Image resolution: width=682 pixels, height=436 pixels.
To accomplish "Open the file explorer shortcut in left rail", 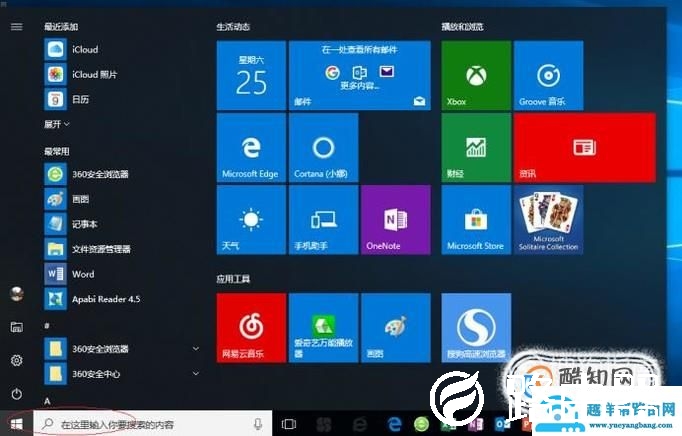I will pos(17,327).
